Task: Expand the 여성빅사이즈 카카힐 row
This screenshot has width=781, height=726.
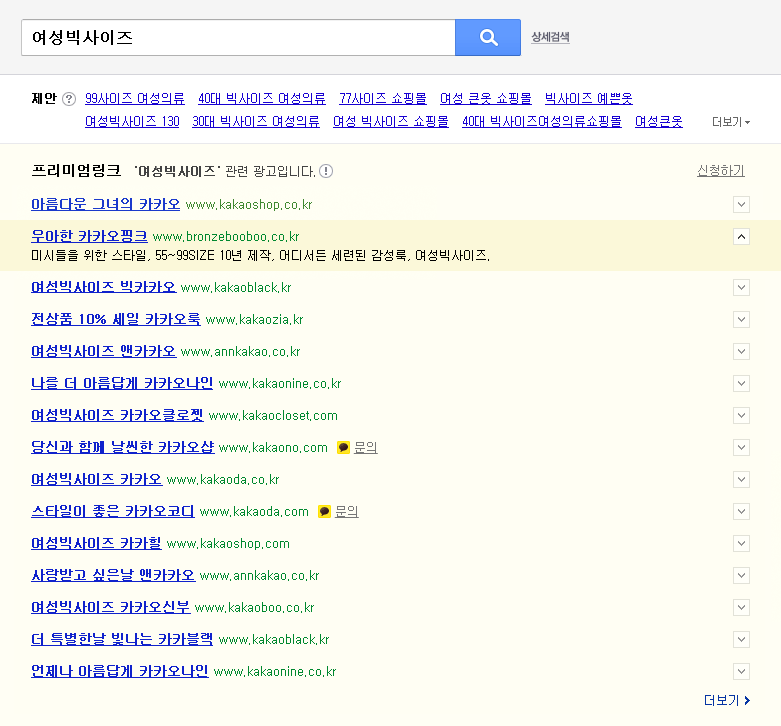Action: (741, 543)
